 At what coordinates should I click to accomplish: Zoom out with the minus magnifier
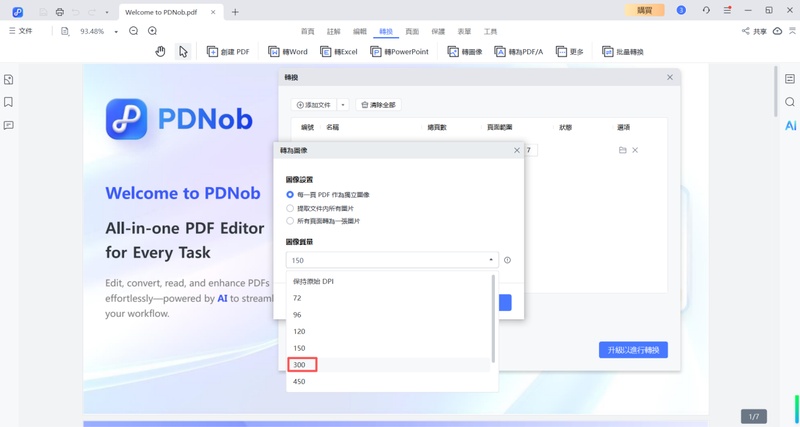(134, 31)
